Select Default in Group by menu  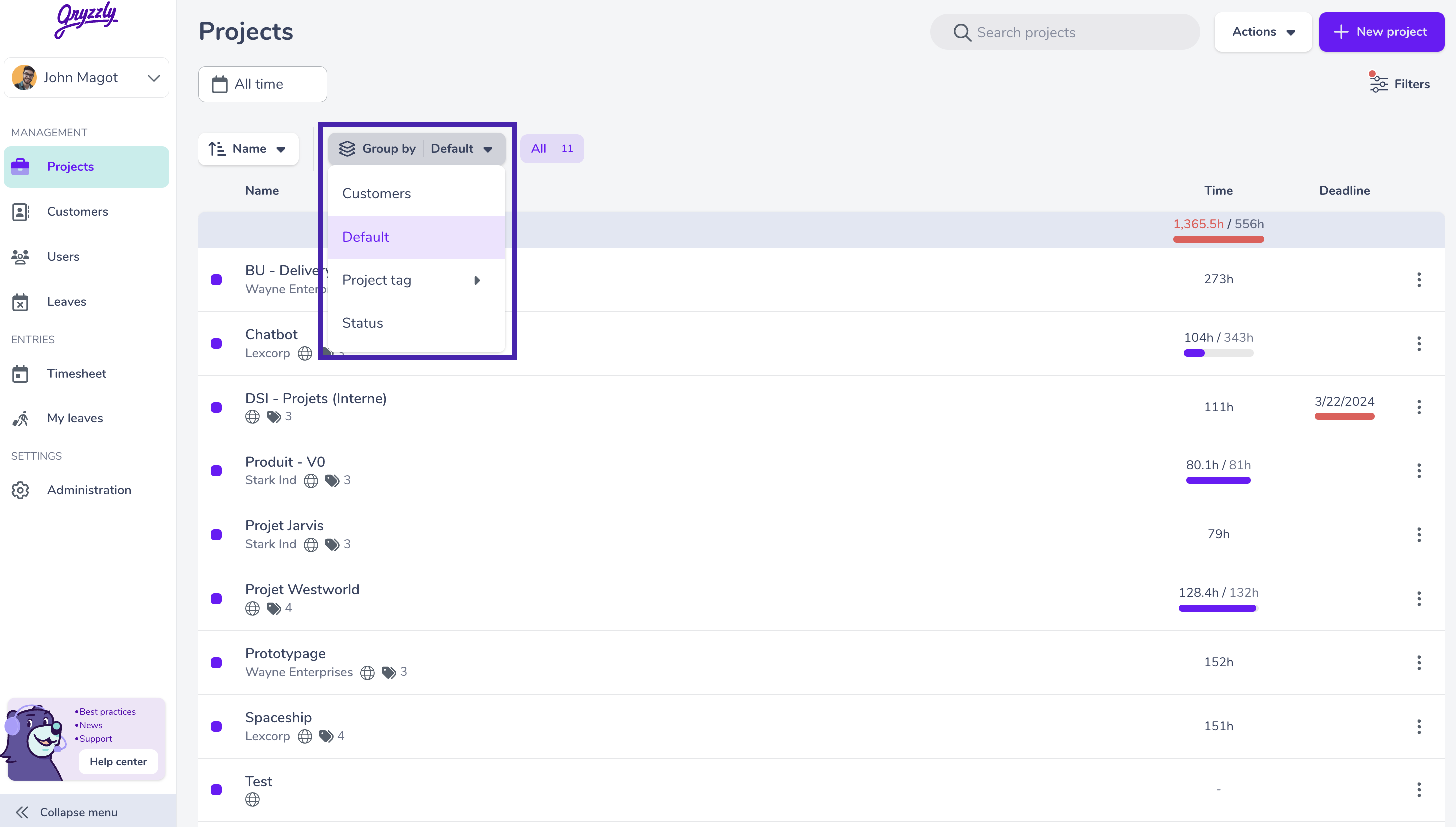[x=417, y=237]
